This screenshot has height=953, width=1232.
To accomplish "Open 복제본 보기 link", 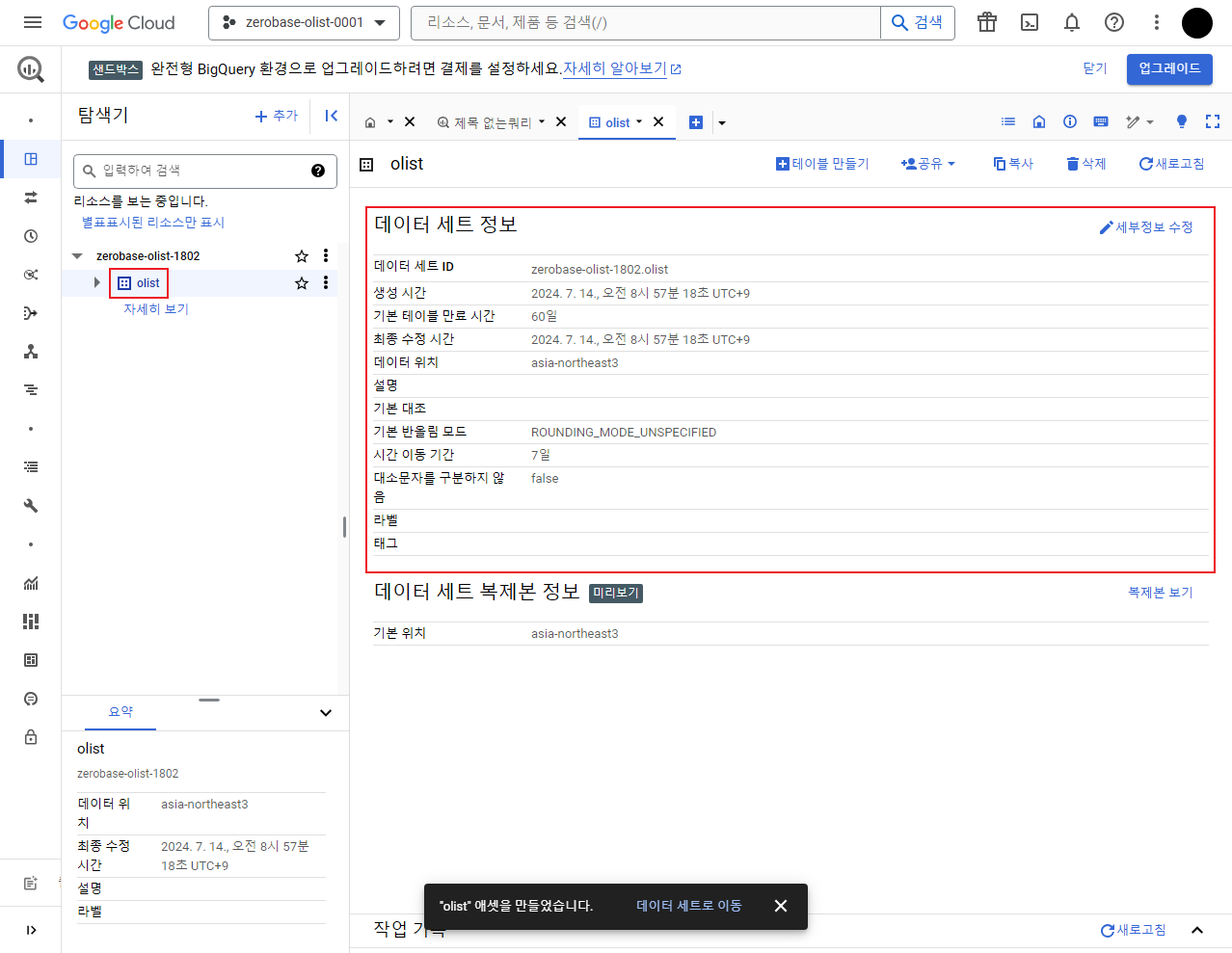I will (1161, 593).
